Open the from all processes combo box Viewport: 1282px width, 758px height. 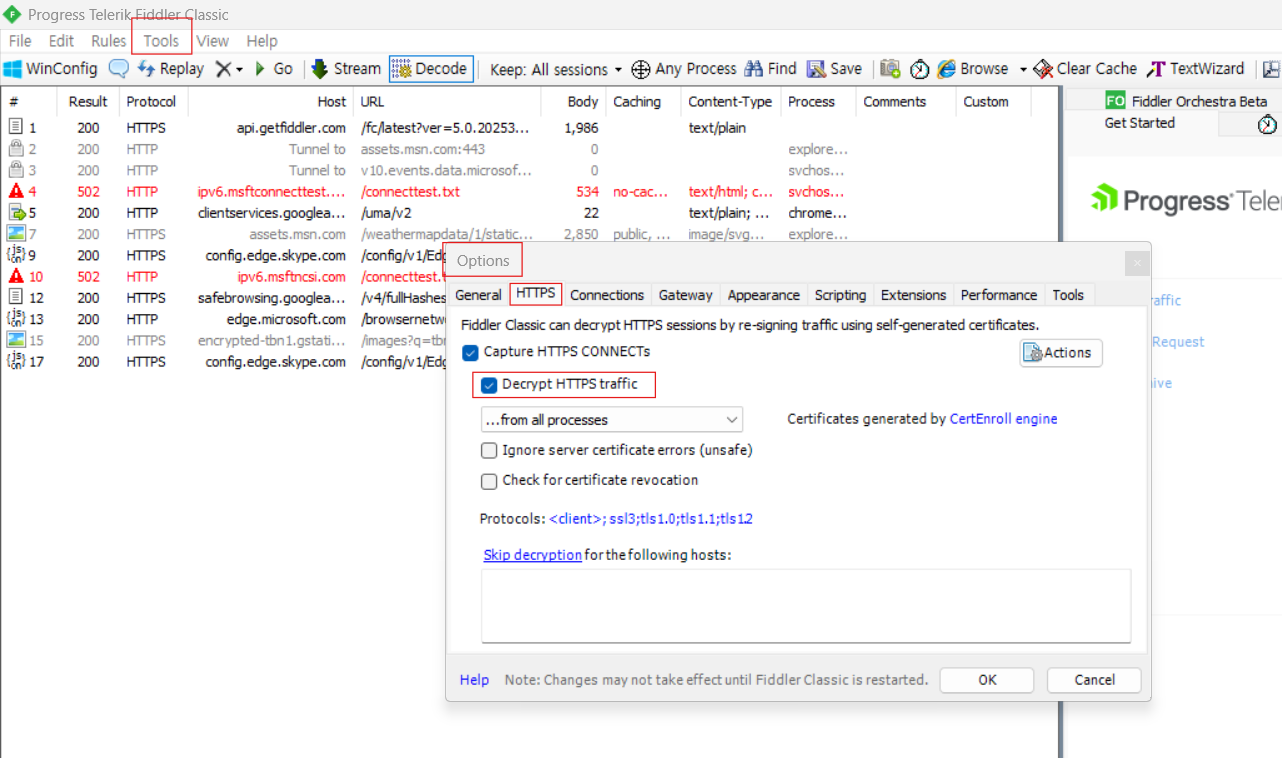click(x=612, y=420)
